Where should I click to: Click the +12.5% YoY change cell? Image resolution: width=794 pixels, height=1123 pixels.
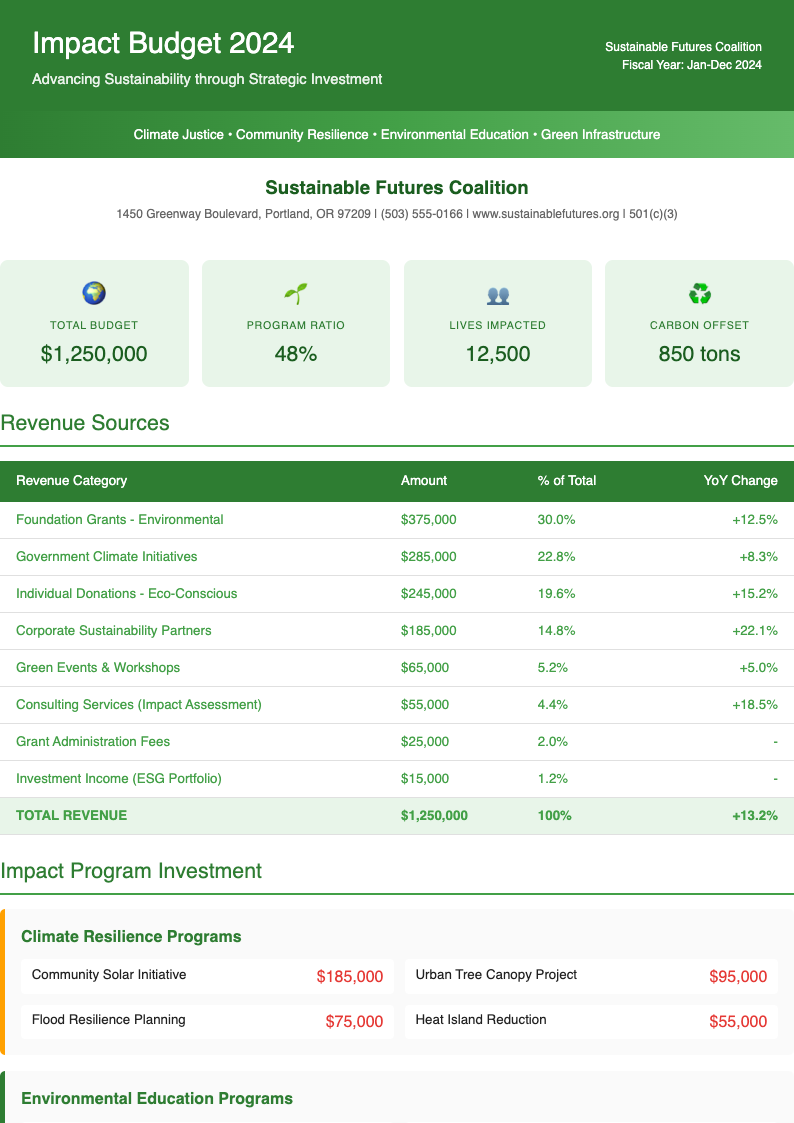point(755,520)
